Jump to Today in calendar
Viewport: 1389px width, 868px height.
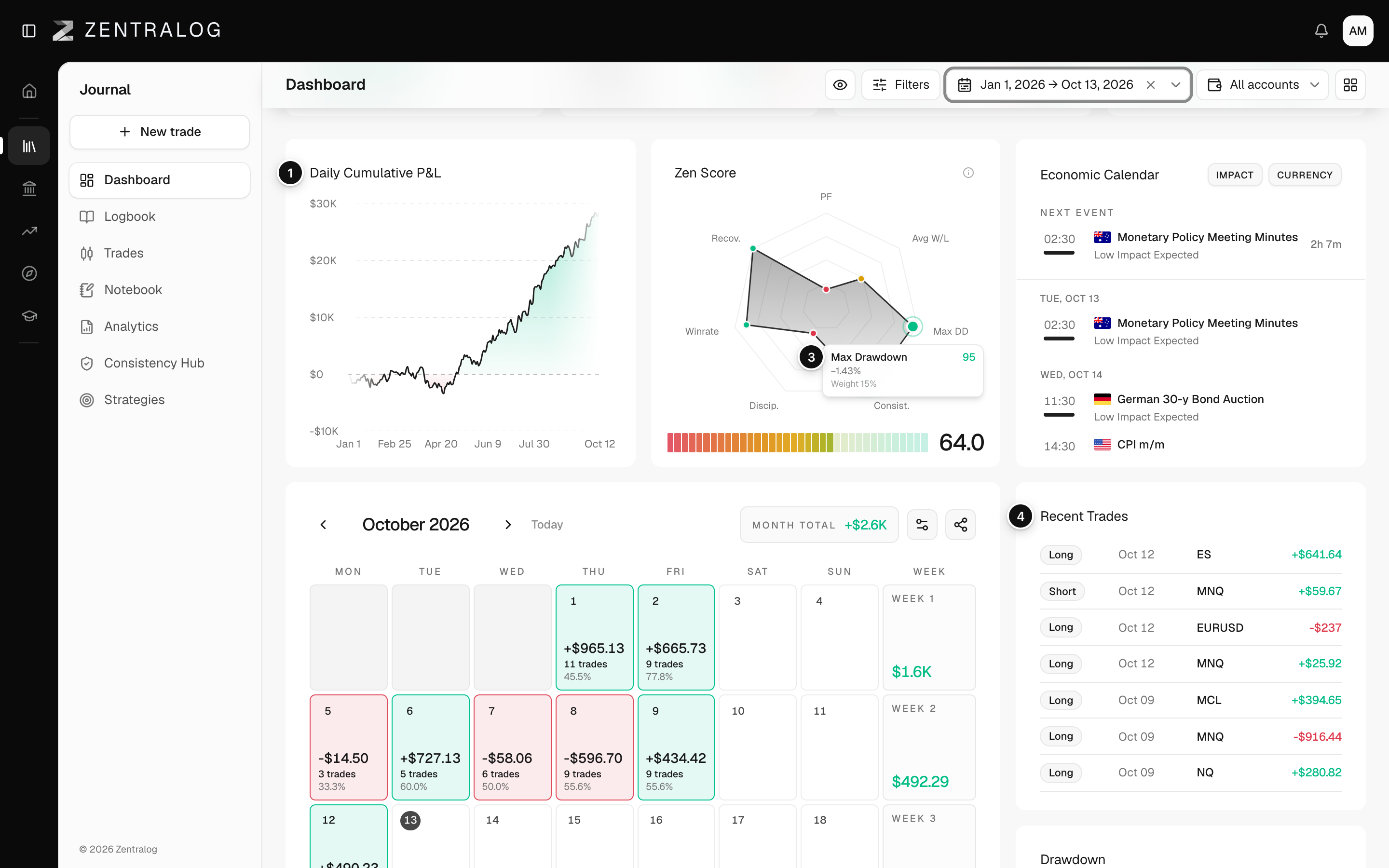coord(547,525)
